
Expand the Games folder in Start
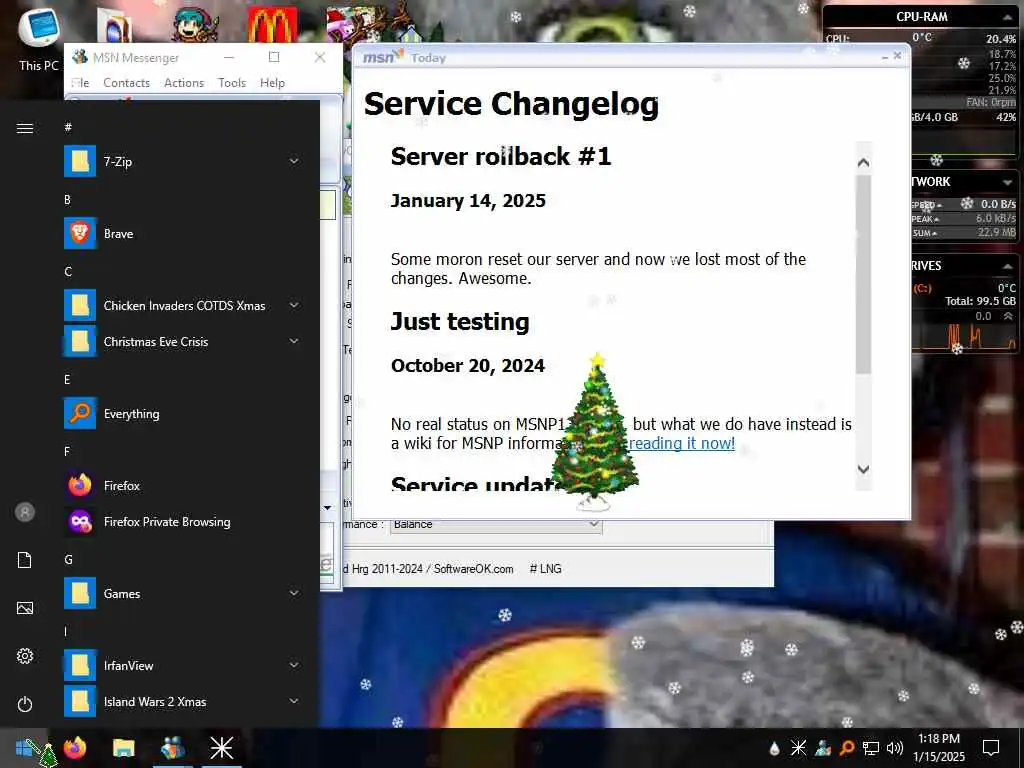tap(294, 593)
